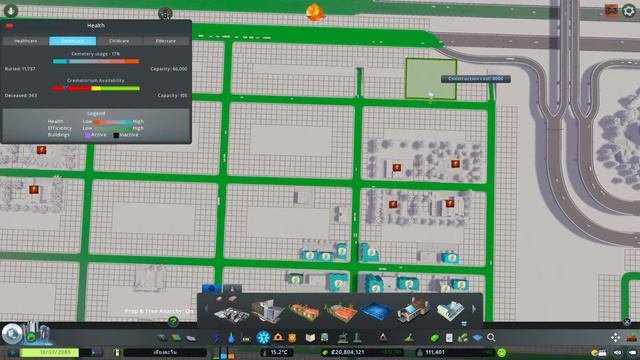The image size is (640, 360).
Task: Close the build toolbar with the X button
Action: 627,322
